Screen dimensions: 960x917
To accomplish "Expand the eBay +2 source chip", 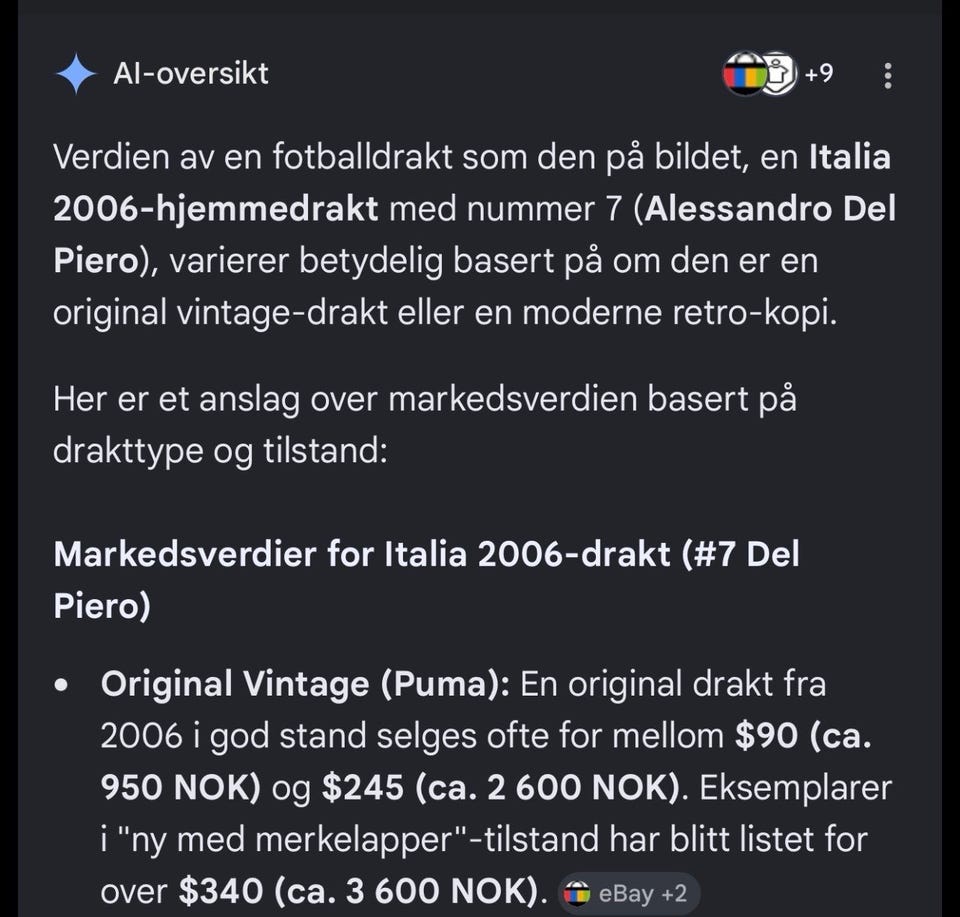I will pos(629,893).
